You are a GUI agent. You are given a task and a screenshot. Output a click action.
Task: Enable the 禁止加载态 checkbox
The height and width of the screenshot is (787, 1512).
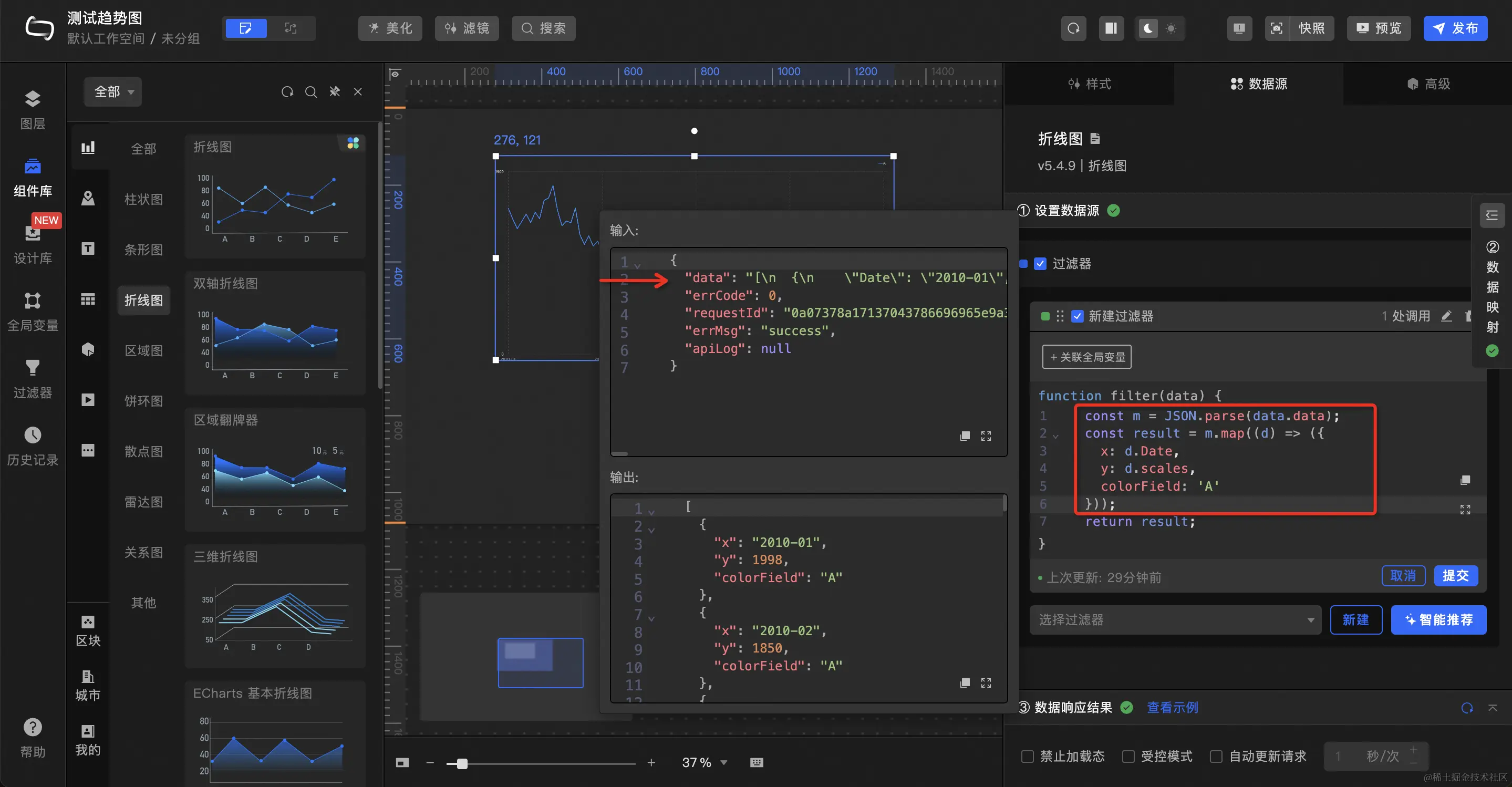(x=1027, y=757)
